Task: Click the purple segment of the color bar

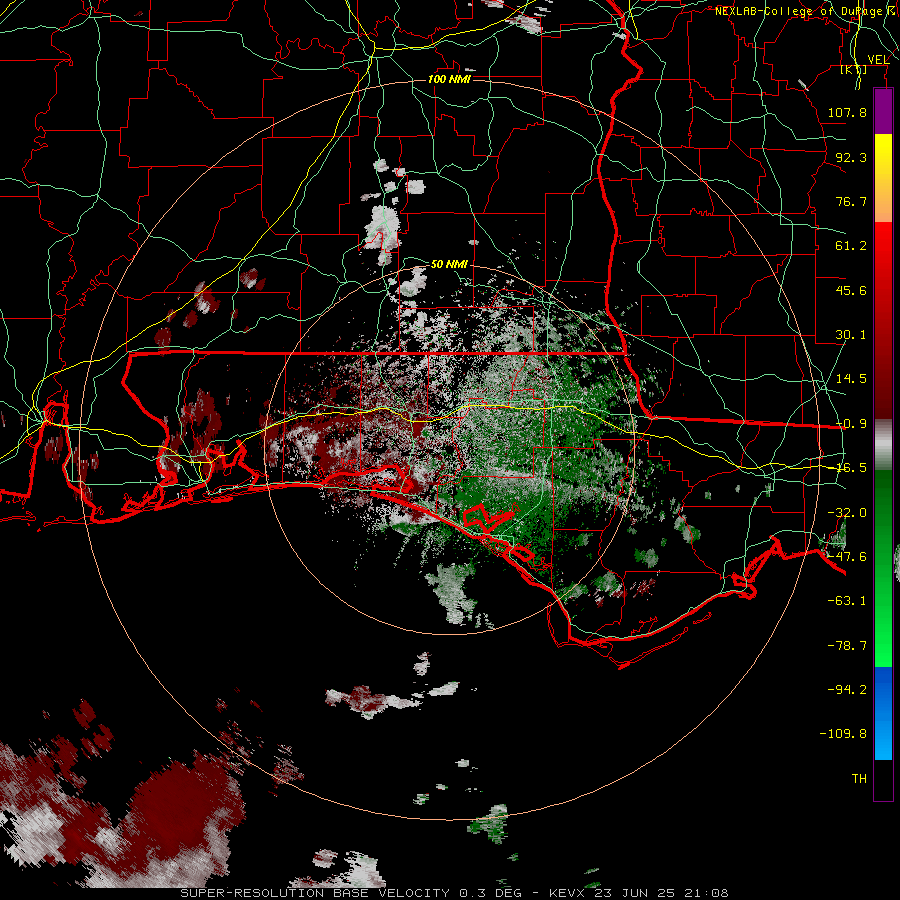Action: (883, 112)
